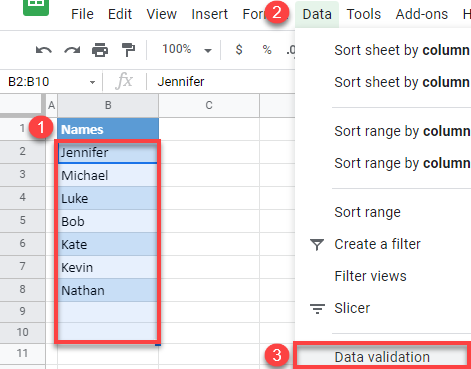471x369 pixels.
Task: Select row 4 header
Action: click(22, 197)
